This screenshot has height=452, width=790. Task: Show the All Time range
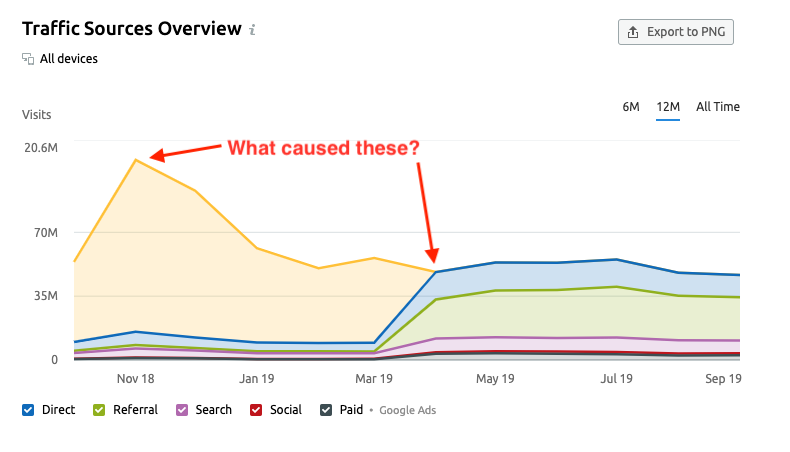pyautogui.click(x=718, y=107)
